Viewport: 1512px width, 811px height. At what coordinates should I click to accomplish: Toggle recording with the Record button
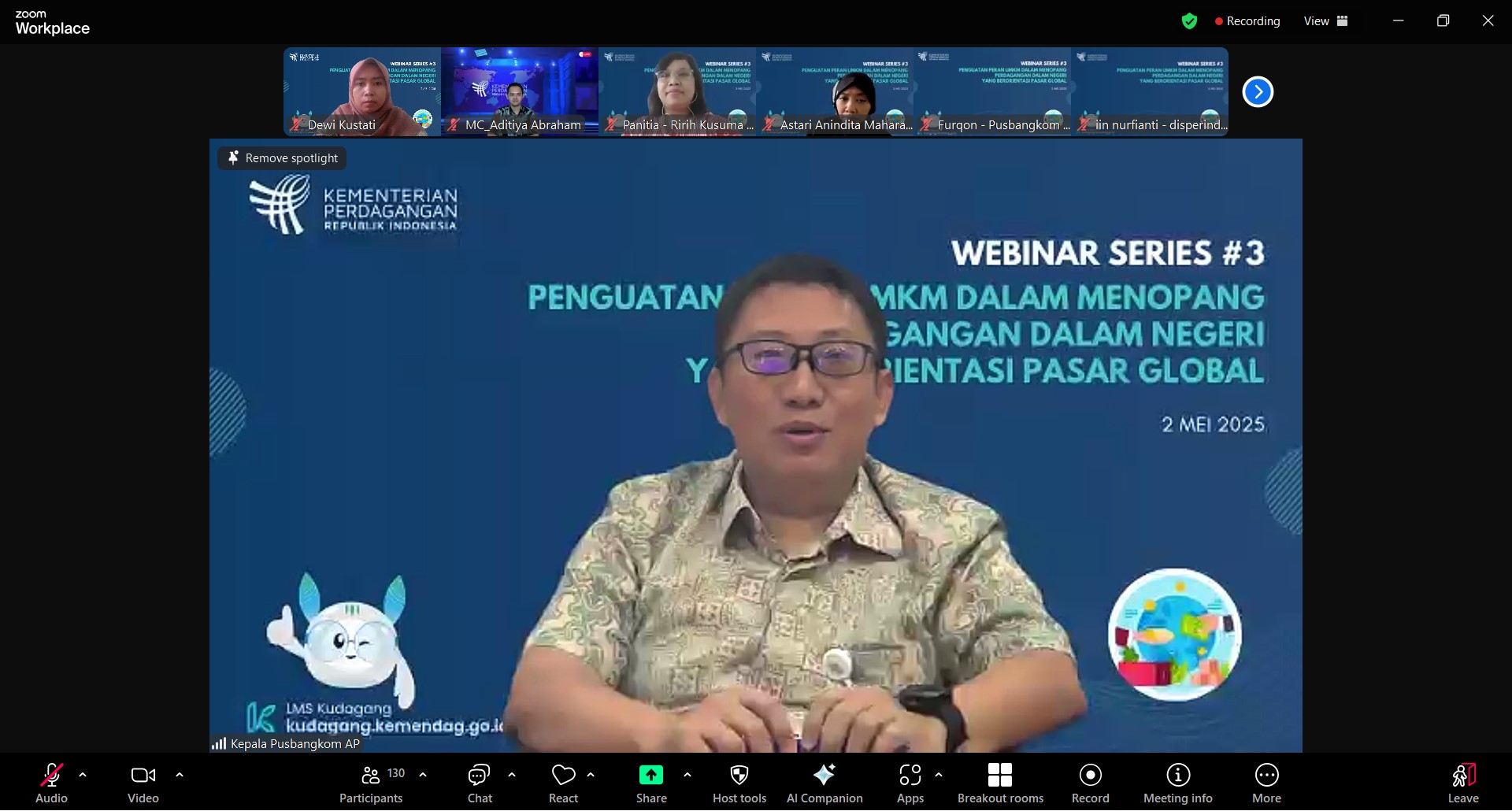point(1090,783)
